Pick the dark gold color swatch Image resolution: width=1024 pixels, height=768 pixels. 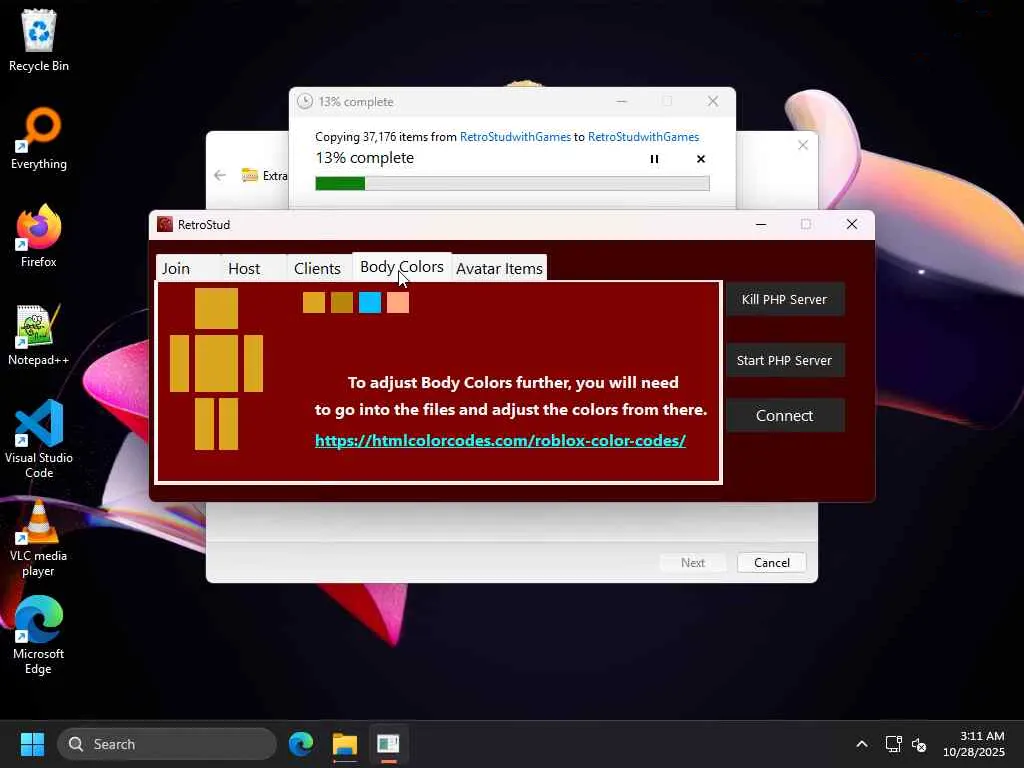coord(342,302)
